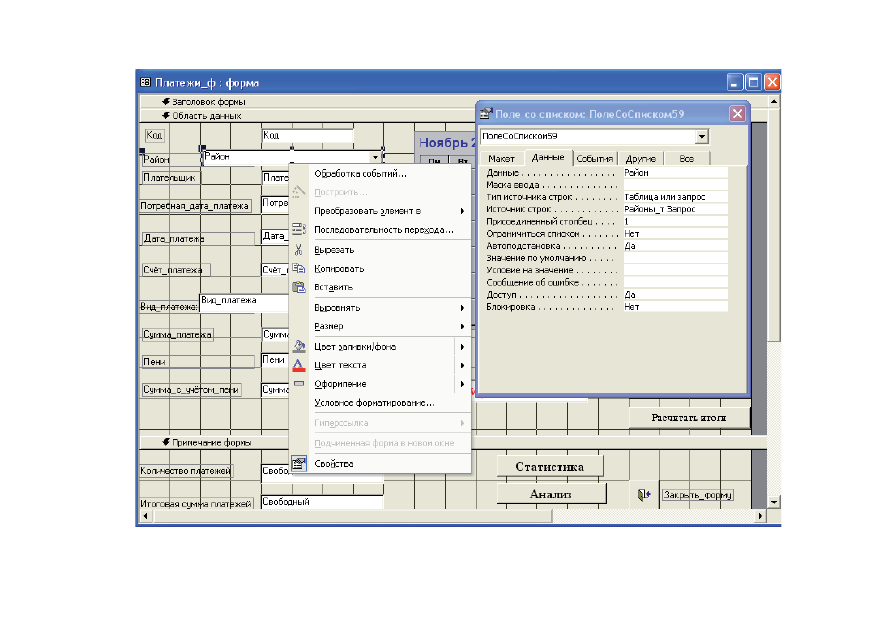Click Тип источника строк value field
This screenshot has width=893, height=629.
click(675, 197)
